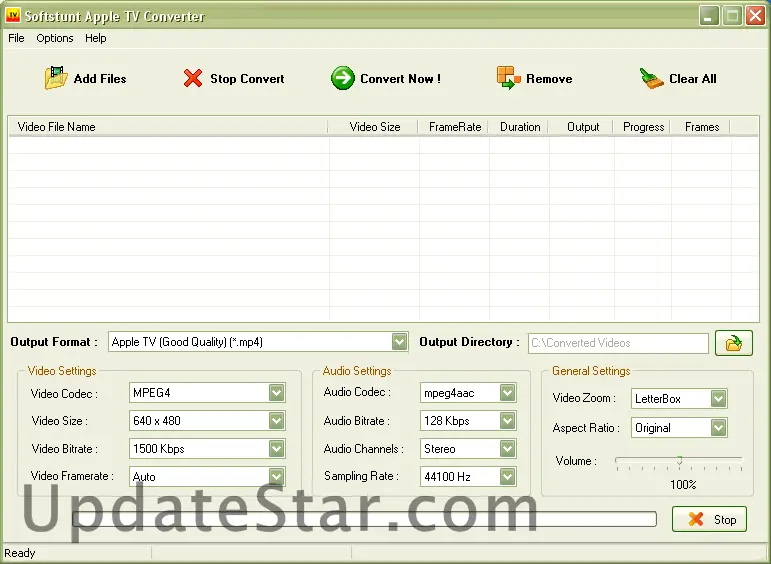Open the Help menu

(x=95, y=38)
